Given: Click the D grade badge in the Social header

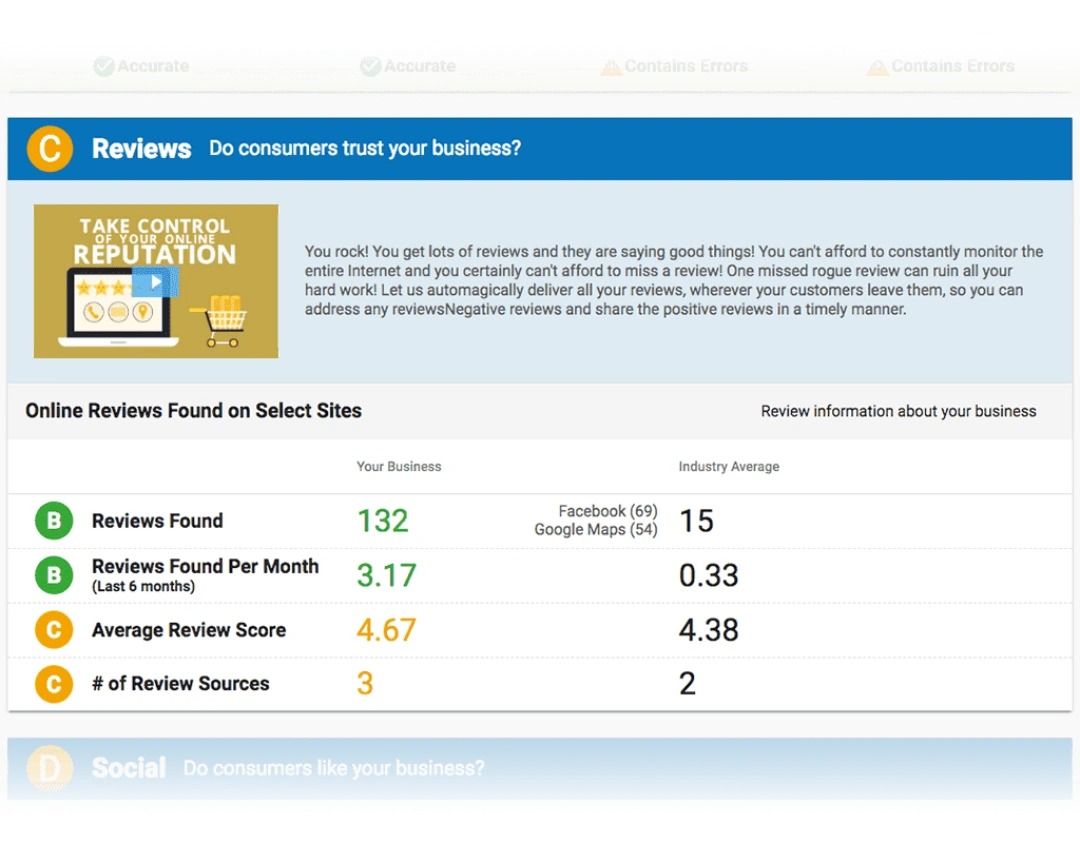Looking at the screenshot, I should point(49,768).
